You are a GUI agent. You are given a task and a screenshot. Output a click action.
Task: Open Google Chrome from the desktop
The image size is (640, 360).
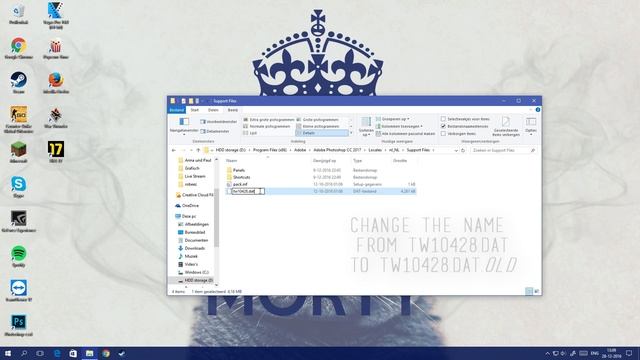[18, 48]
